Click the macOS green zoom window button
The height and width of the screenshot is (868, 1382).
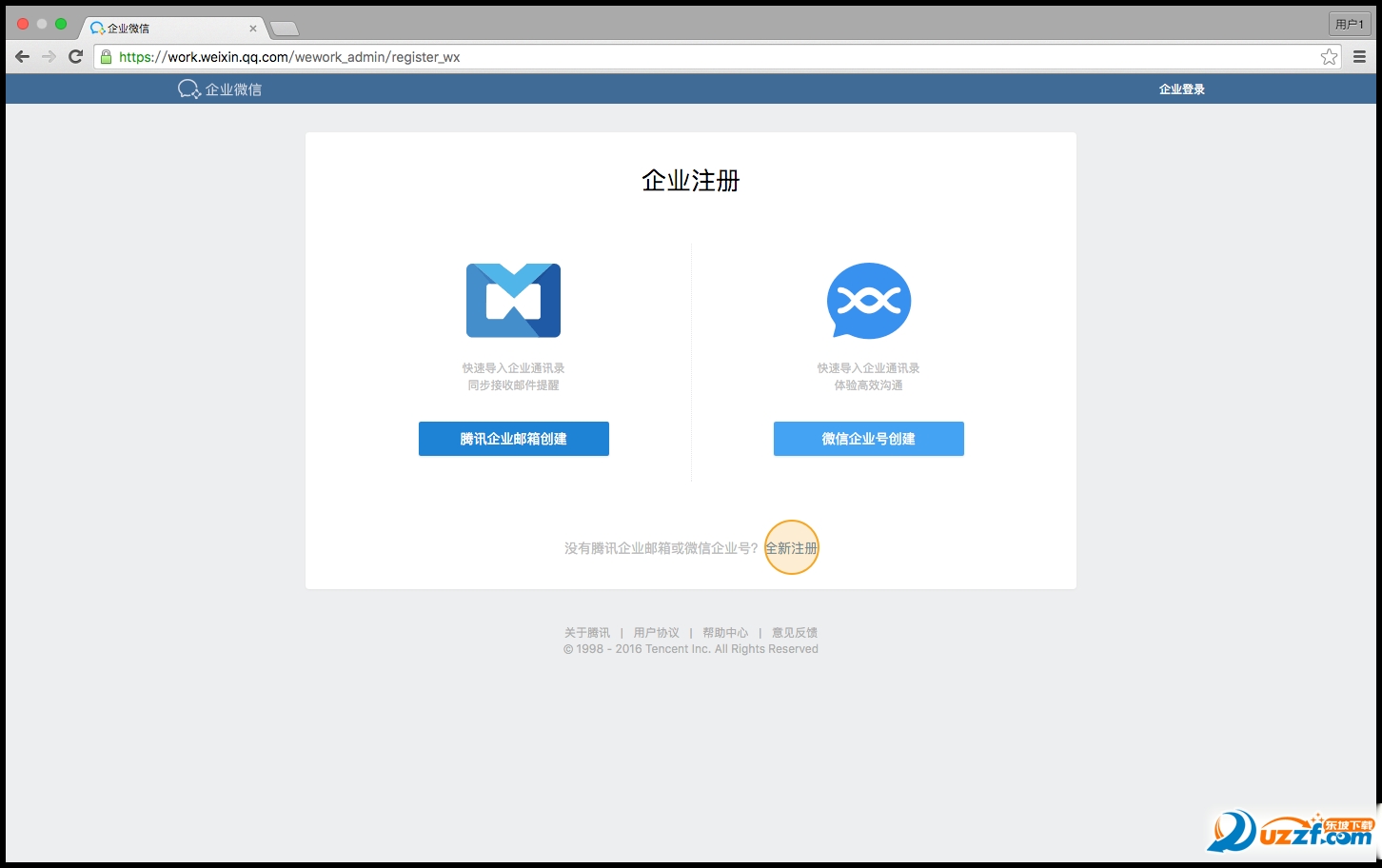pos(61,24)
